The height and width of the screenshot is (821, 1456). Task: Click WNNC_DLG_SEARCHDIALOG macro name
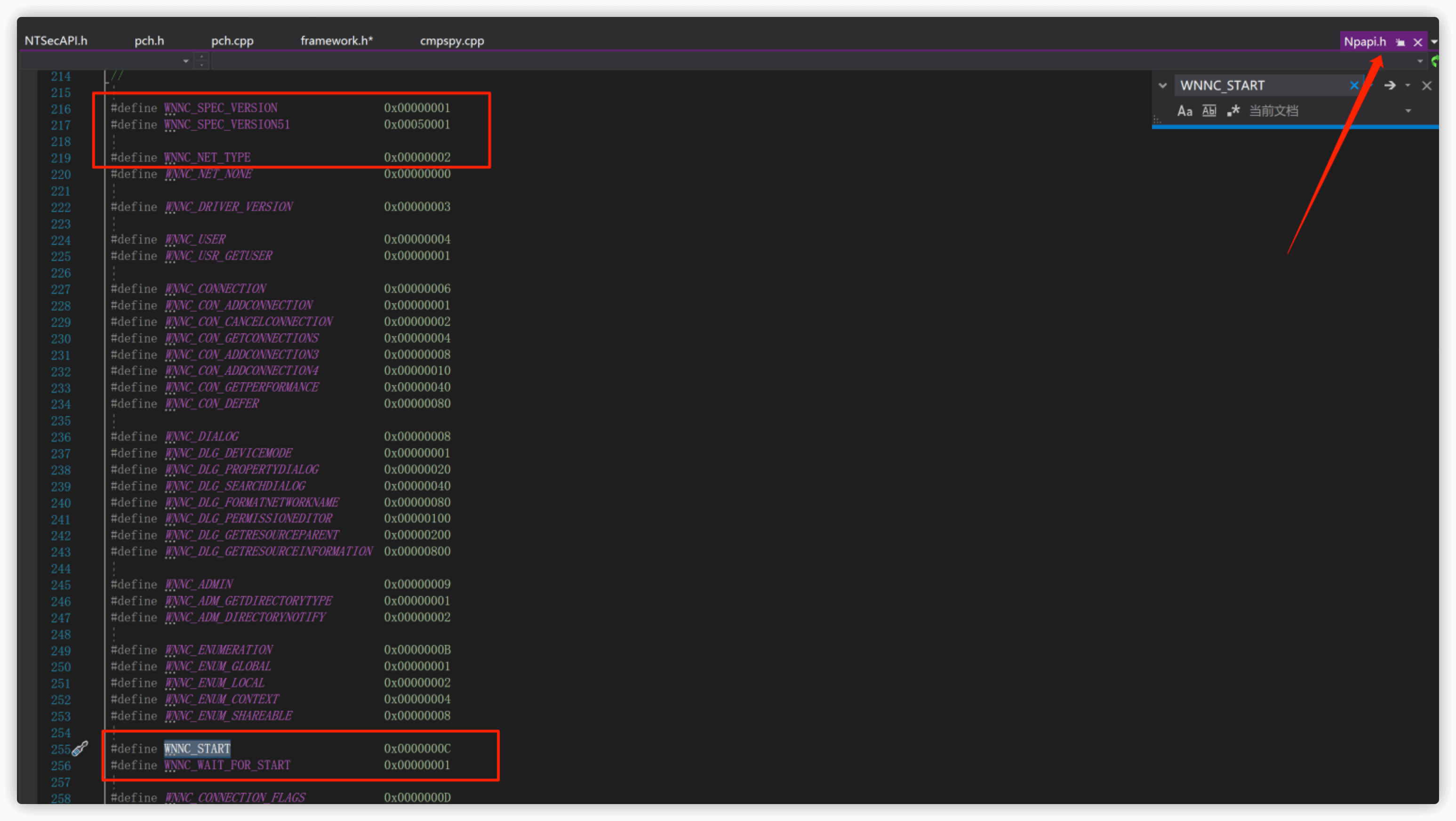click(x=235, y=486)
